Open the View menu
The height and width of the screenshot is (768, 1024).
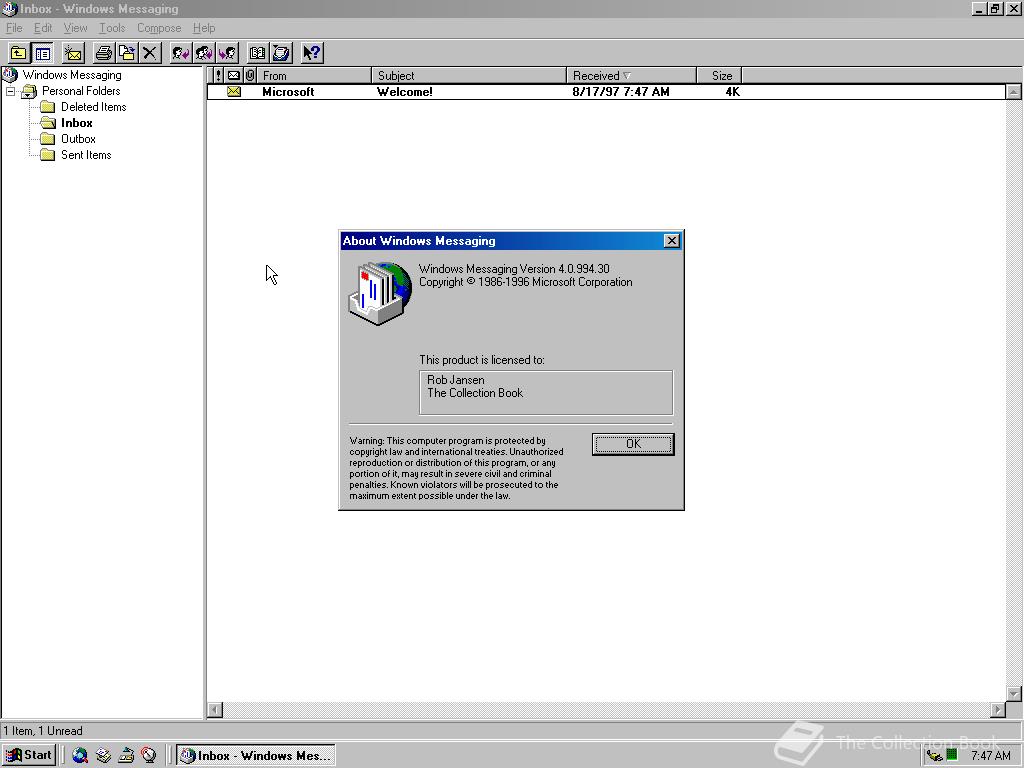[75, 28]
